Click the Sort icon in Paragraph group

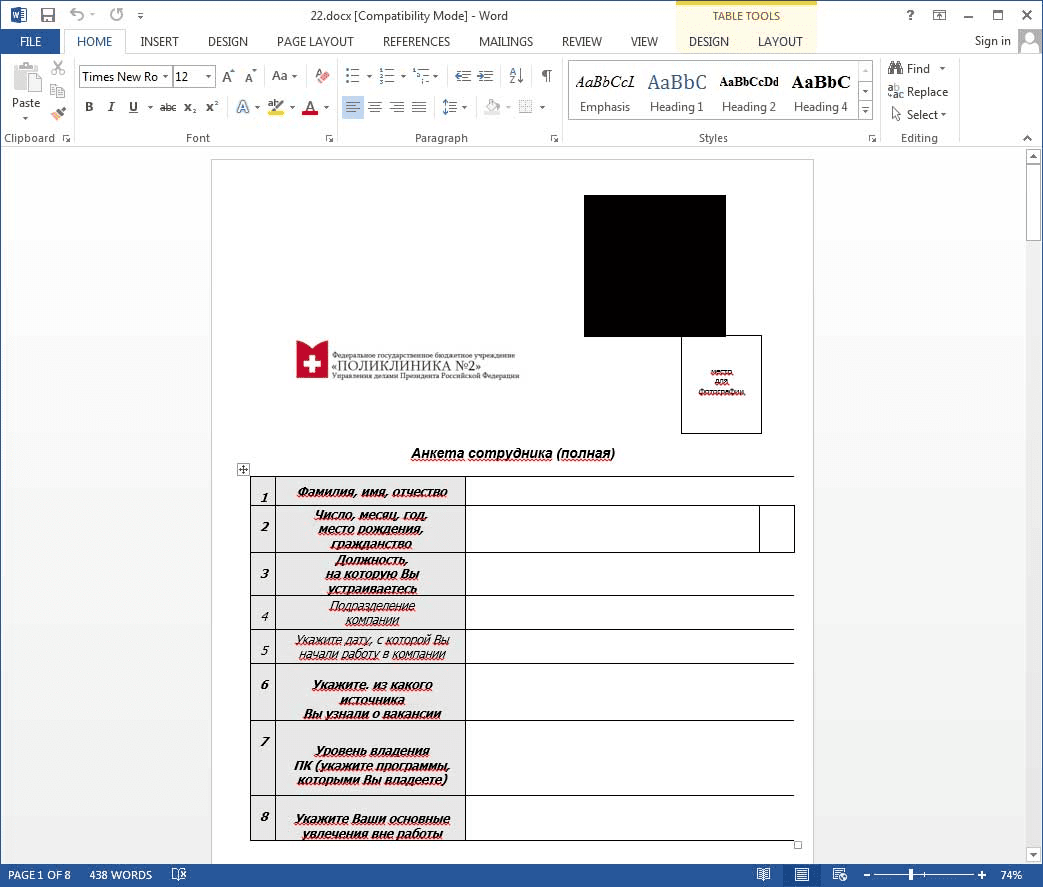[x=516, y=76]
